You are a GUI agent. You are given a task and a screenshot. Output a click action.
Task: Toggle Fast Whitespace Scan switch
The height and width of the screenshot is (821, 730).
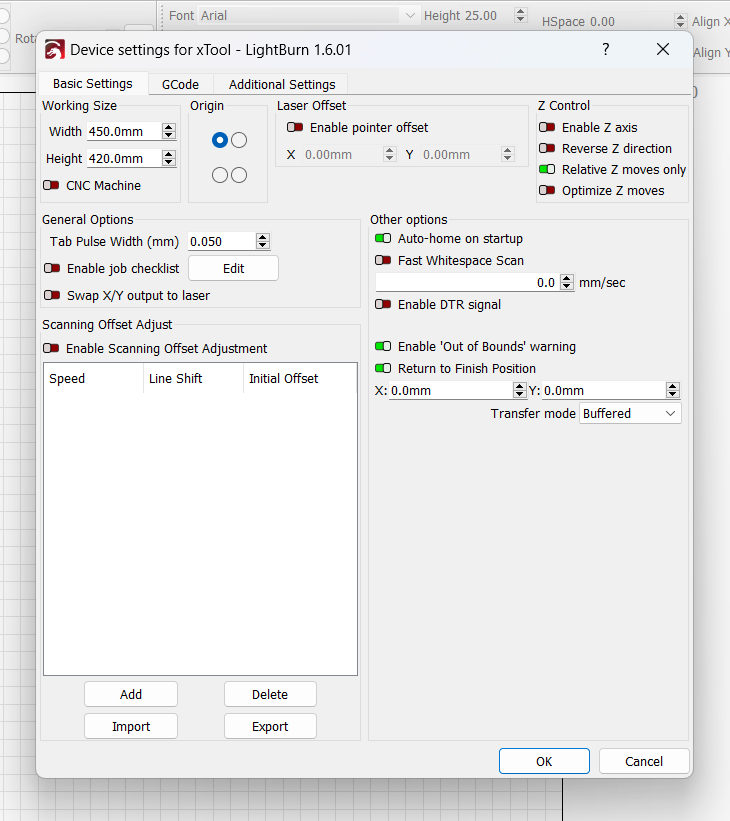[383, 260]
